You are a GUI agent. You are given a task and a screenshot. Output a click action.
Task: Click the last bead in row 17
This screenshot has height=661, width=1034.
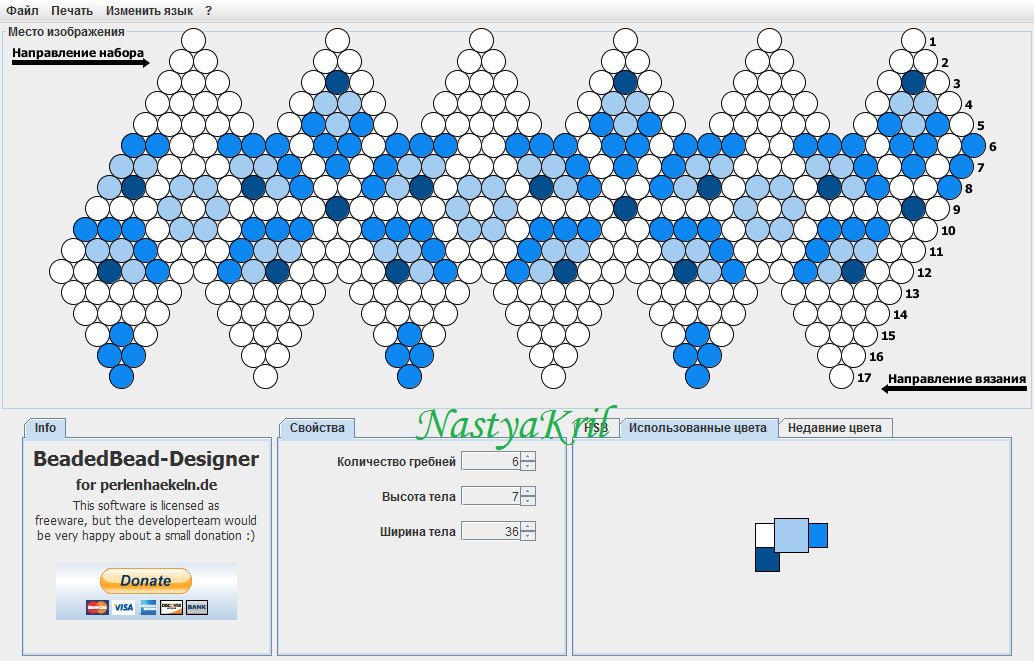[x=841, y=377]
